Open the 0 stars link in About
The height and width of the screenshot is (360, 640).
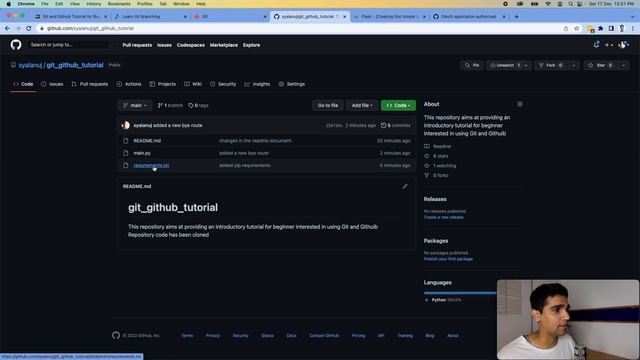pos(436,156)
